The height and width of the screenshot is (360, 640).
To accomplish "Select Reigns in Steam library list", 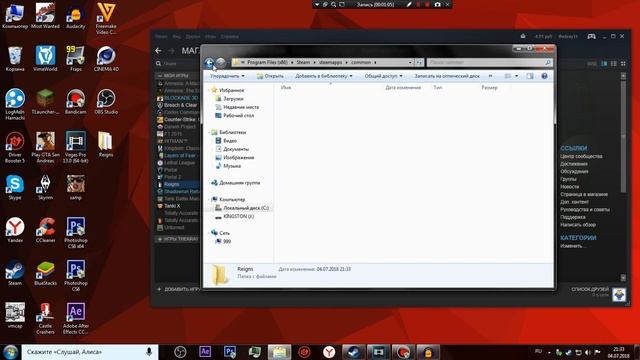I will click(171, 184).
